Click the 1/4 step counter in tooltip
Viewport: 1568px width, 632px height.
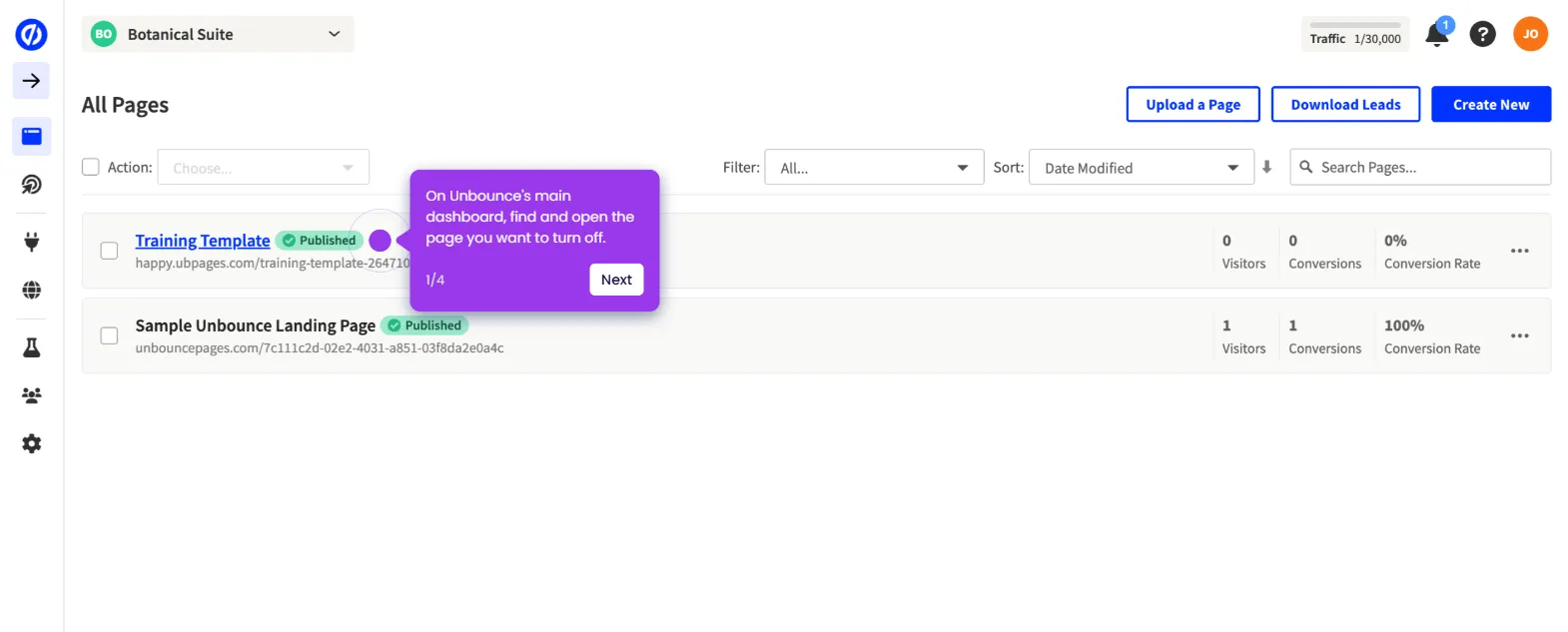pos(434,280)
